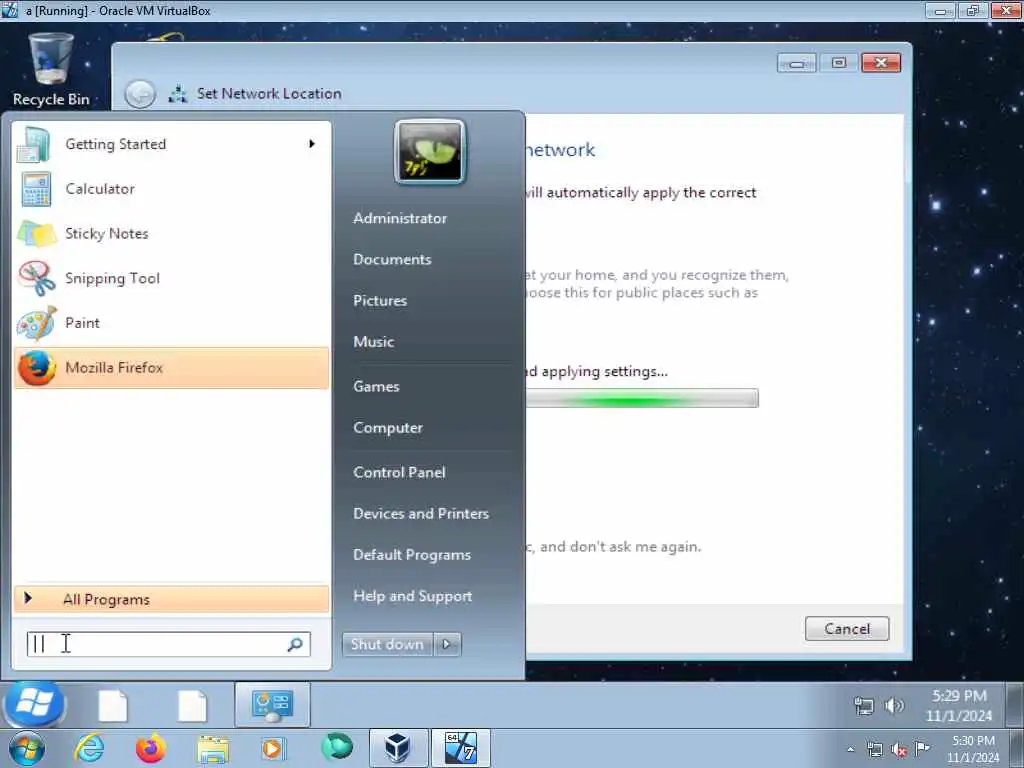Open Control Panel

click(x=399, y=473)
